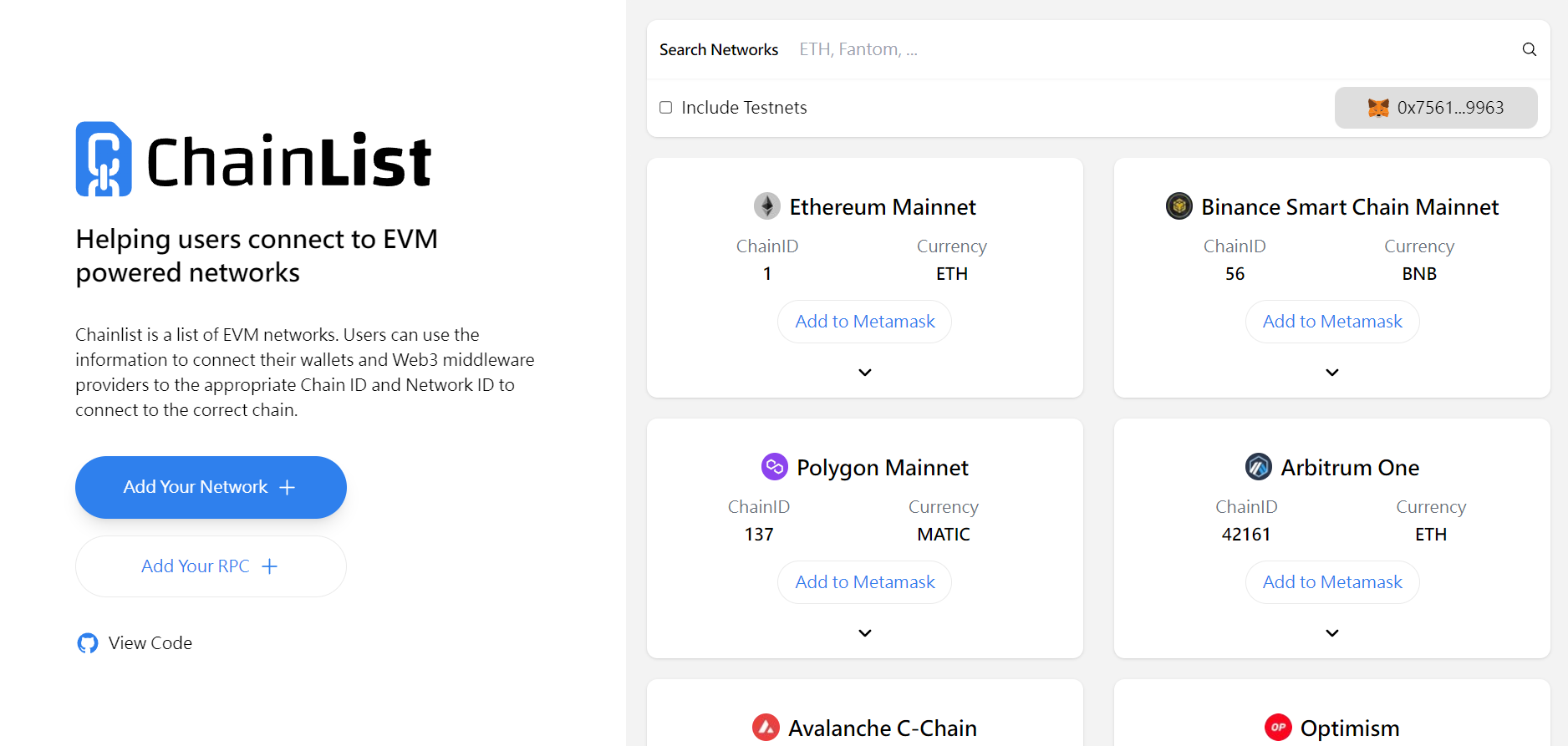Expand Ethereum Mainnet card details
This screenshot has height=746, width=1568.
[865, 373]
